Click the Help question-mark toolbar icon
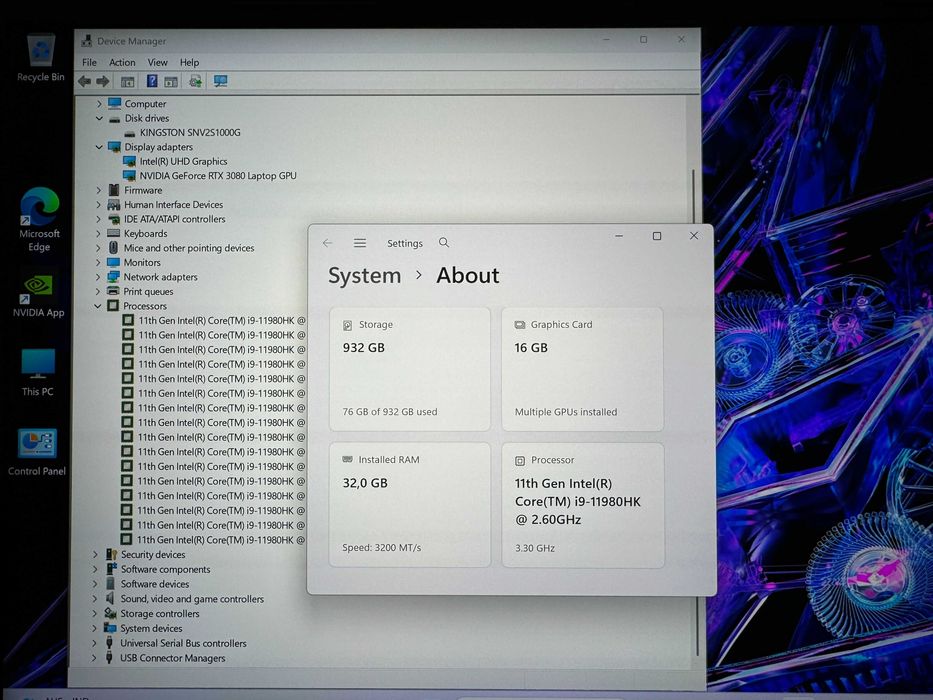This screenshot has width=933, height=700. click(x=152, y=81)
